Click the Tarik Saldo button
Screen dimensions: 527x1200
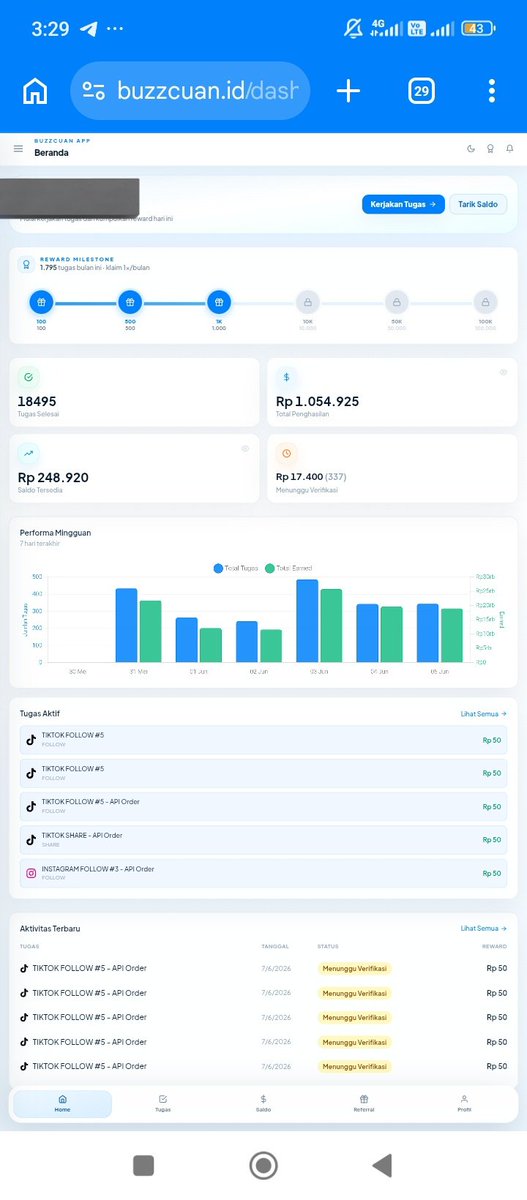(x=478, y=204)
